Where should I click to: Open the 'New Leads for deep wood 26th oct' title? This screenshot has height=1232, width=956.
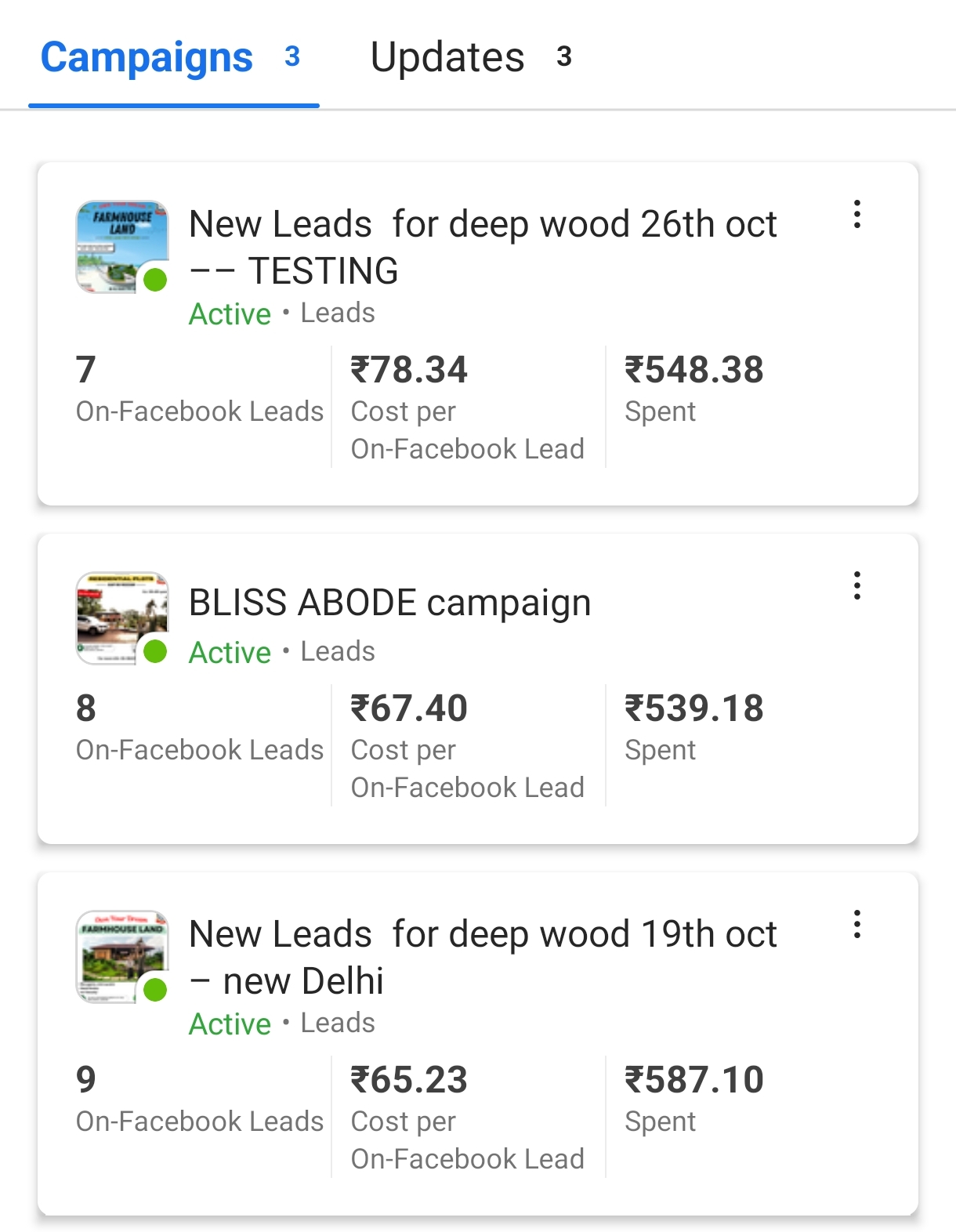coord(482,247)
